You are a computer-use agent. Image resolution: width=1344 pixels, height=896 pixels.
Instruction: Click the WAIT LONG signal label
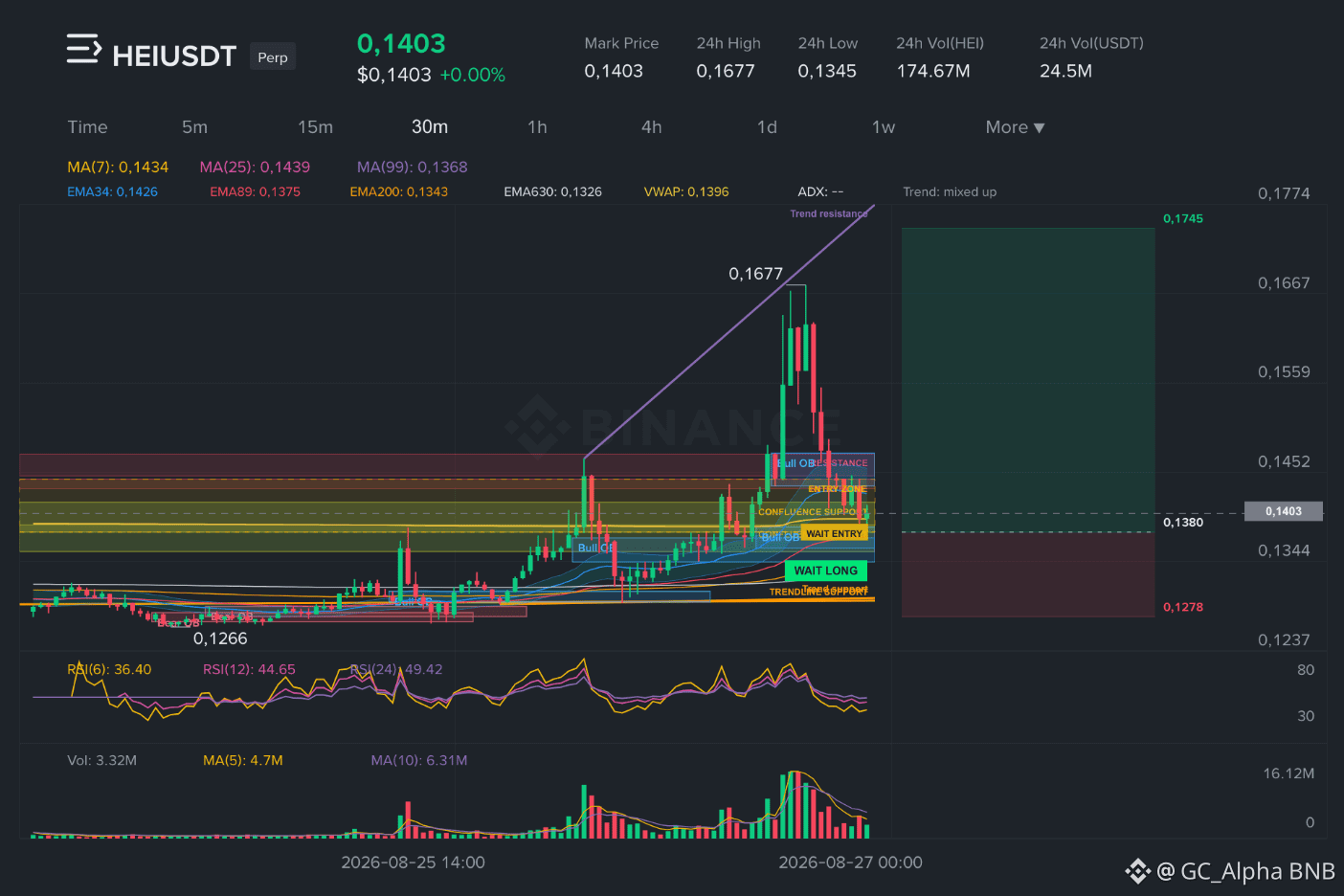coord(826,571)
